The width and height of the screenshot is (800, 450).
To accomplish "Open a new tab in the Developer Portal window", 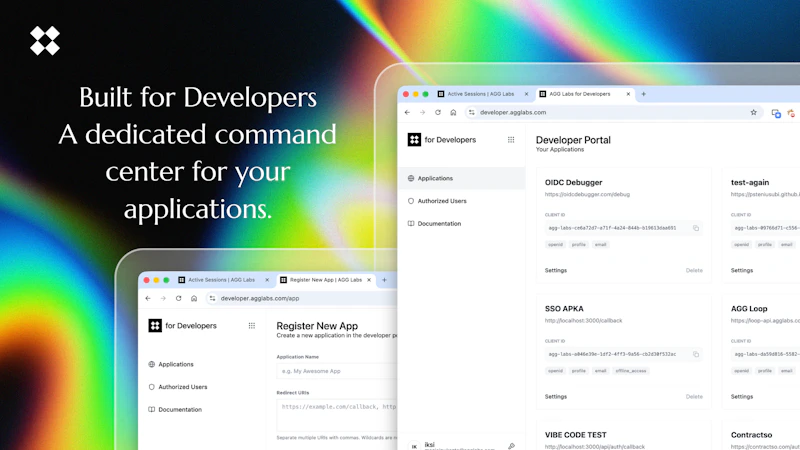I will tap(643, 94).
